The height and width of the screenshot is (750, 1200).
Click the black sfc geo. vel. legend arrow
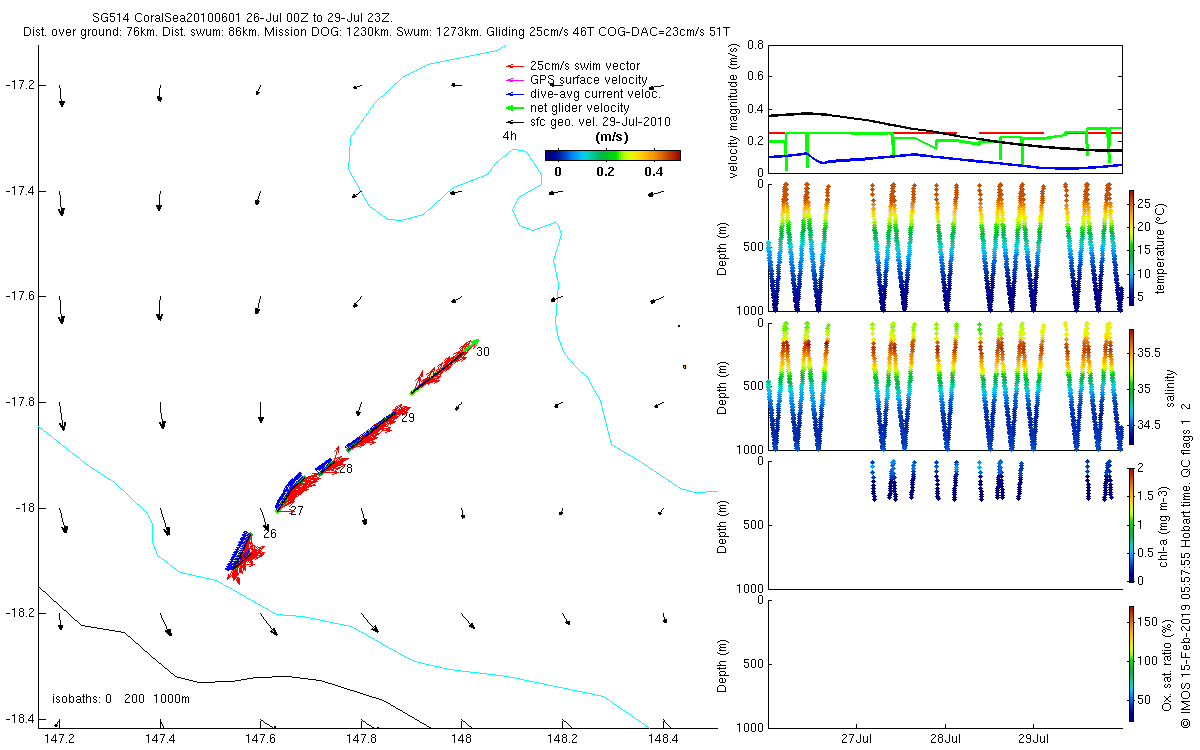[514, 122]
